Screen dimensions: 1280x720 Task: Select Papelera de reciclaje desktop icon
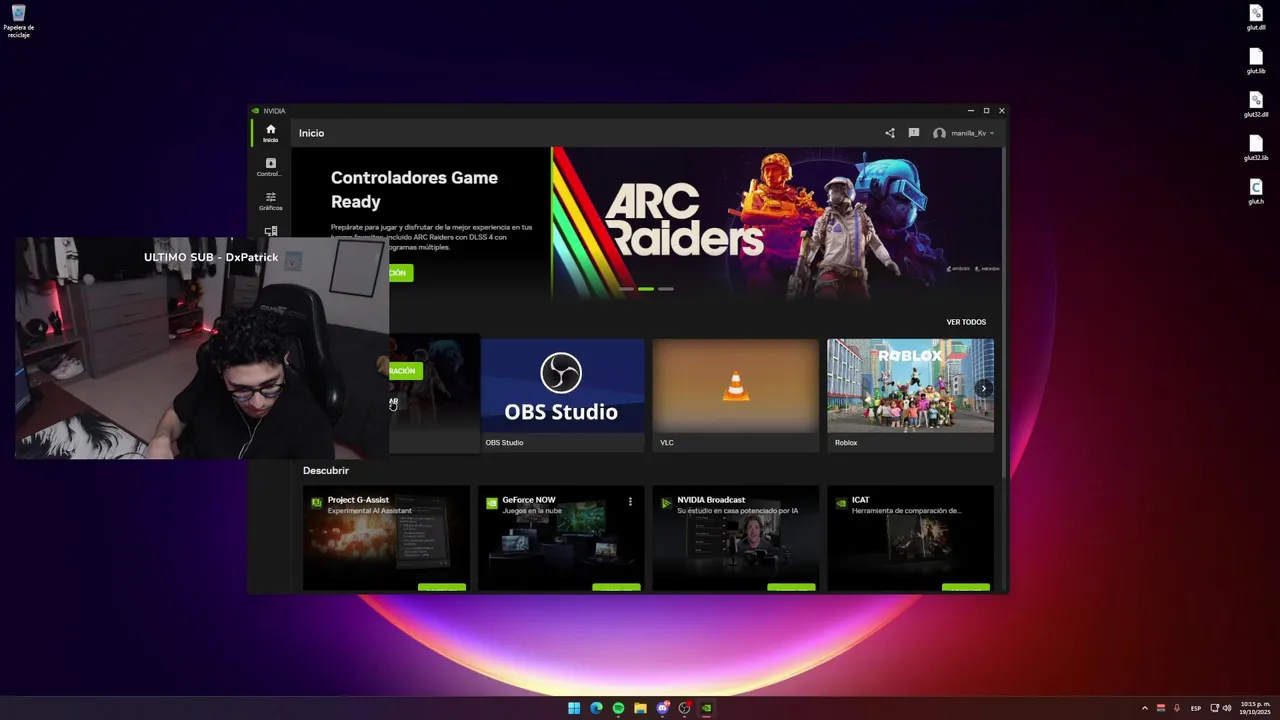click(x=18, y=21)
